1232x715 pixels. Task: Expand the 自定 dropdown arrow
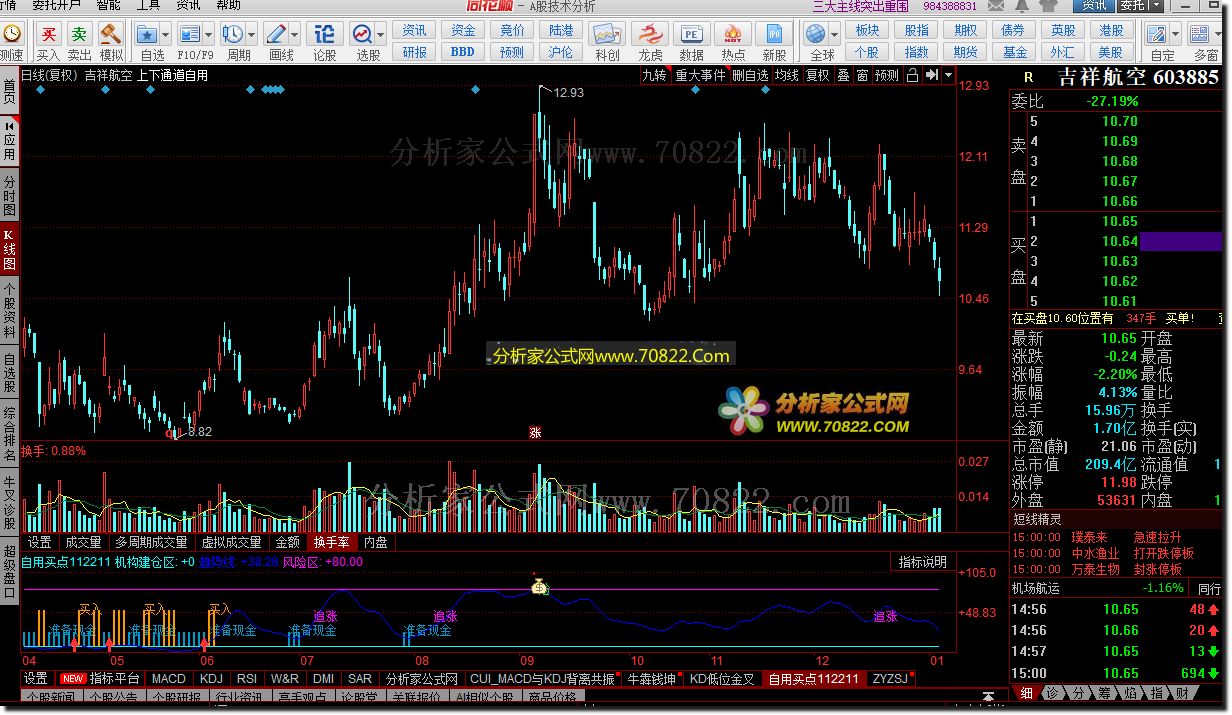(1175, 35)
